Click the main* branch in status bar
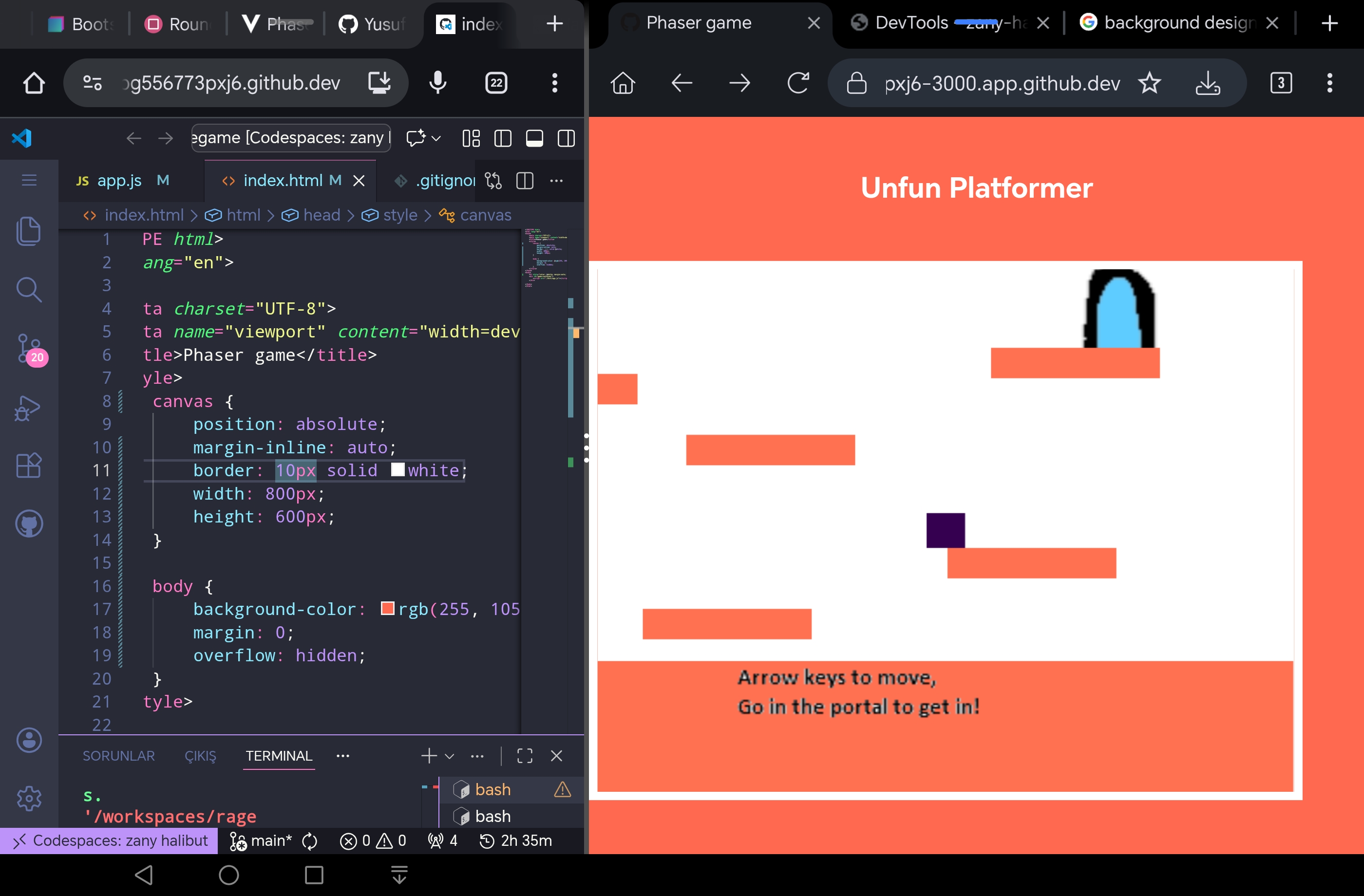The height and width of the screenshot is (896, 1364). click(261, 840)
